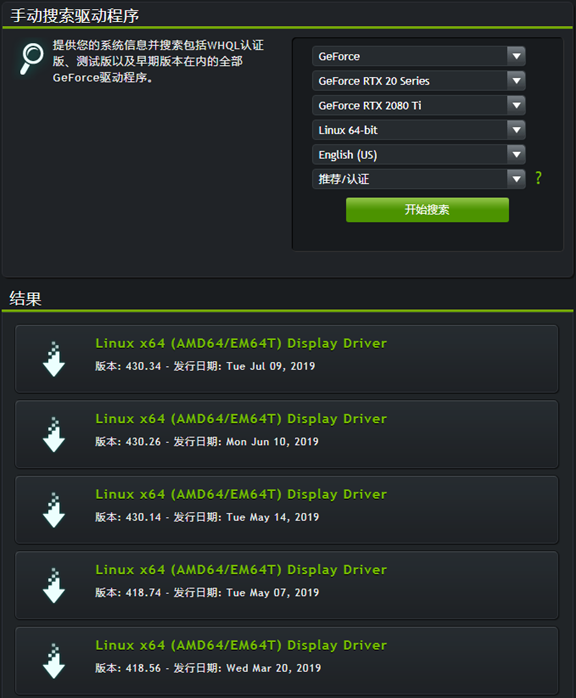Click download arrow icon for version 418.56
576x698 pixels.
coord(54,661)
